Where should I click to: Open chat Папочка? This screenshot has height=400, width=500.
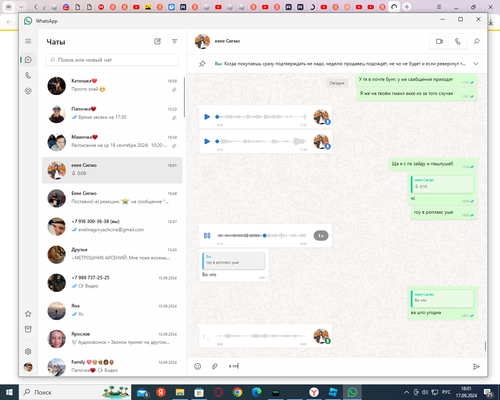pos(112,114)
